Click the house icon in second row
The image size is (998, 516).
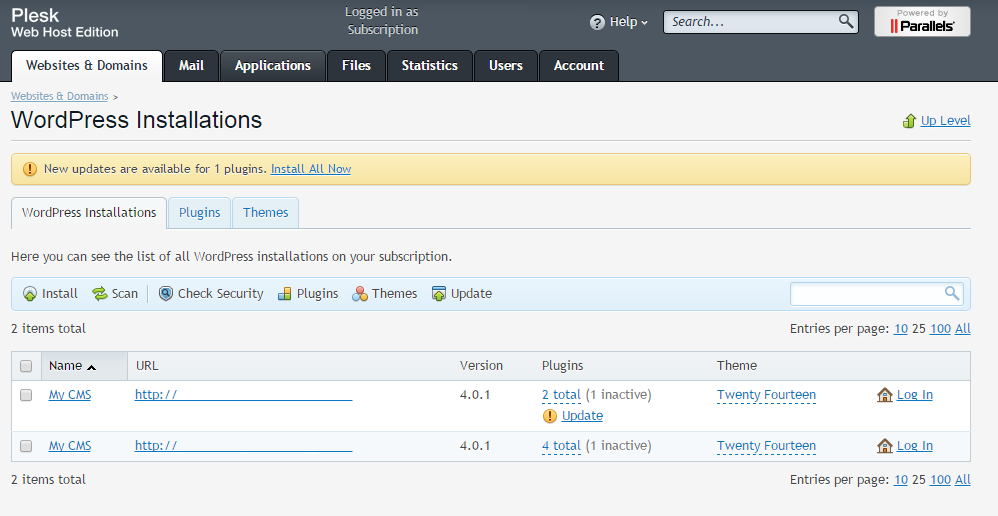point(885,446)
